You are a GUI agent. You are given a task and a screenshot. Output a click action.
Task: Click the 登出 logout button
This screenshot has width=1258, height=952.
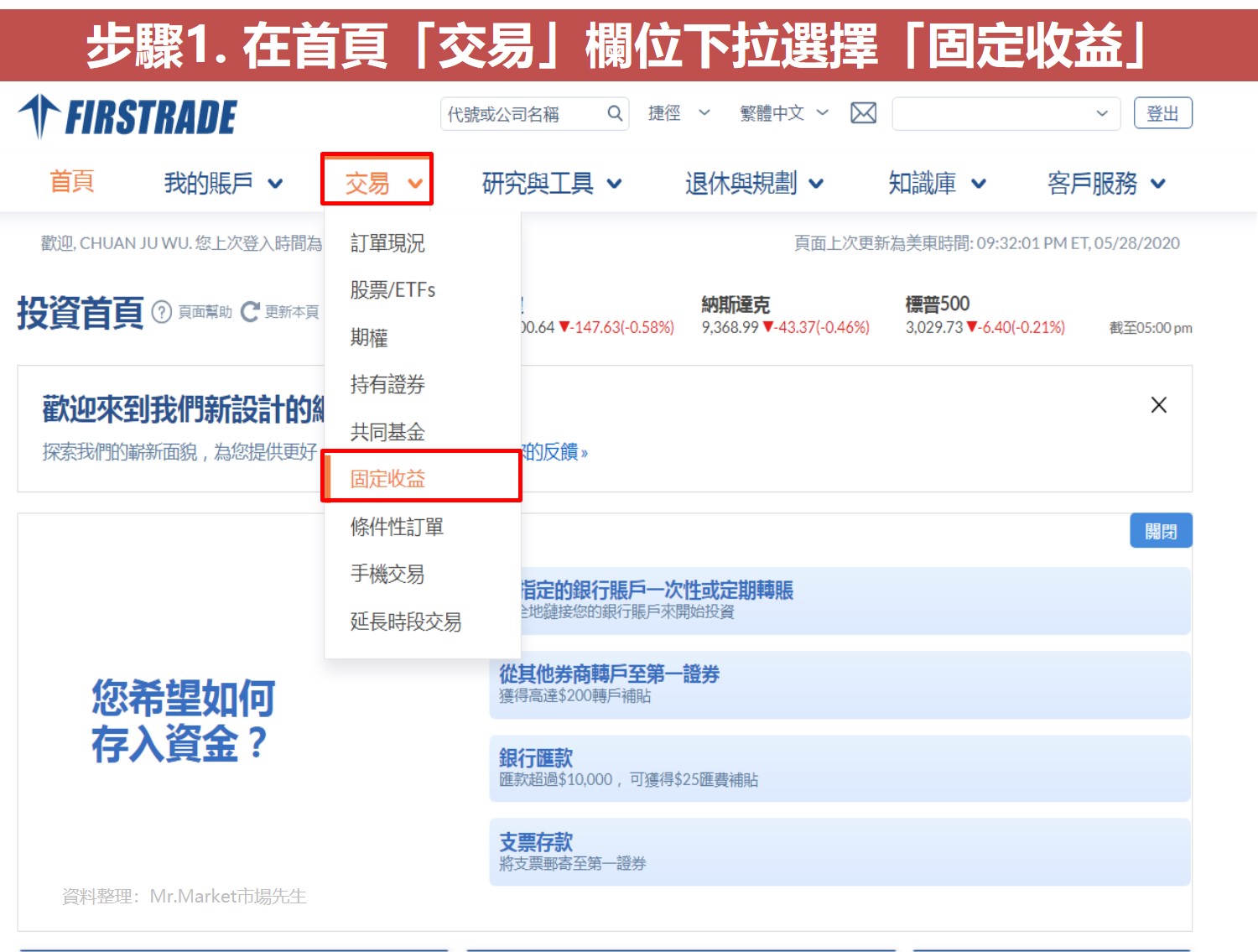[x=1162, y=113]
